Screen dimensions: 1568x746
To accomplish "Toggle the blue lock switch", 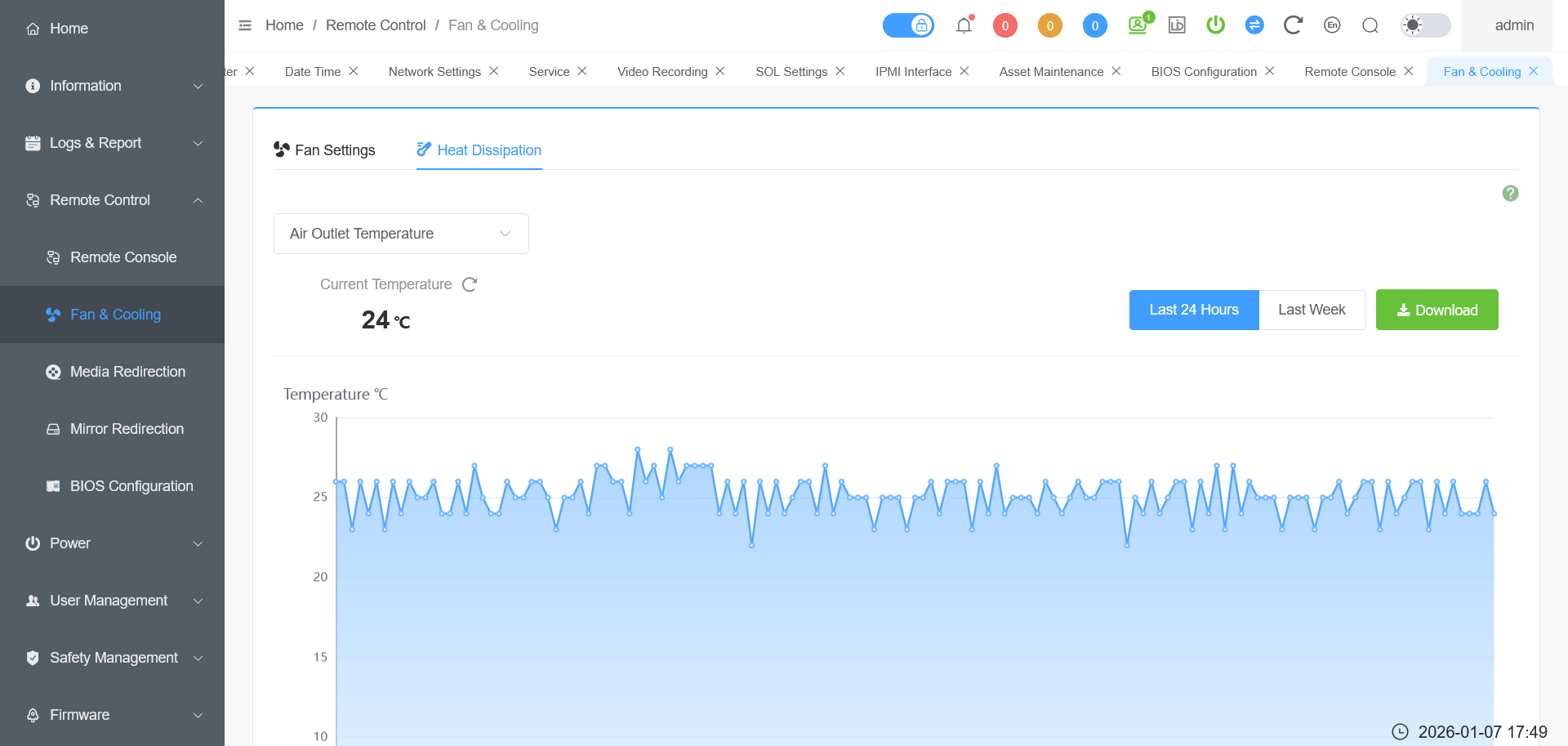I will pyautogui.click(x=908, y=25).
